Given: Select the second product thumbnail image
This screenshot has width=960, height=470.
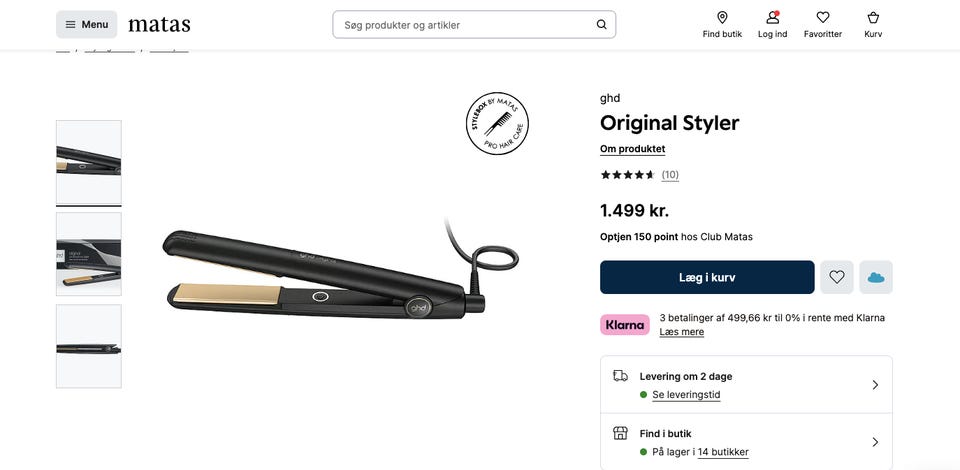Looking at the screenshot, I should (88, 254).
